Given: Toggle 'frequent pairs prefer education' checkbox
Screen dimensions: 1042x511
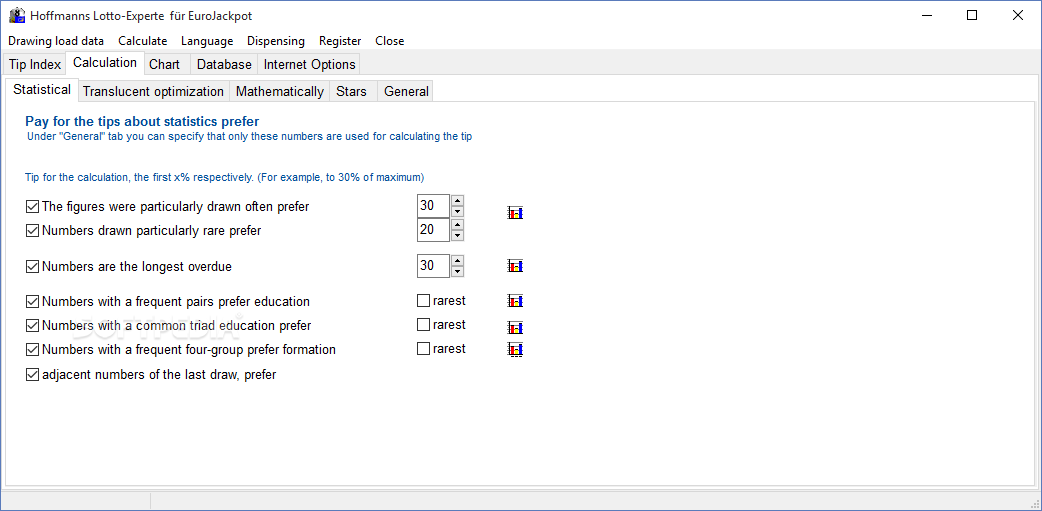Looking at the screenshot, I should (32, 302).
